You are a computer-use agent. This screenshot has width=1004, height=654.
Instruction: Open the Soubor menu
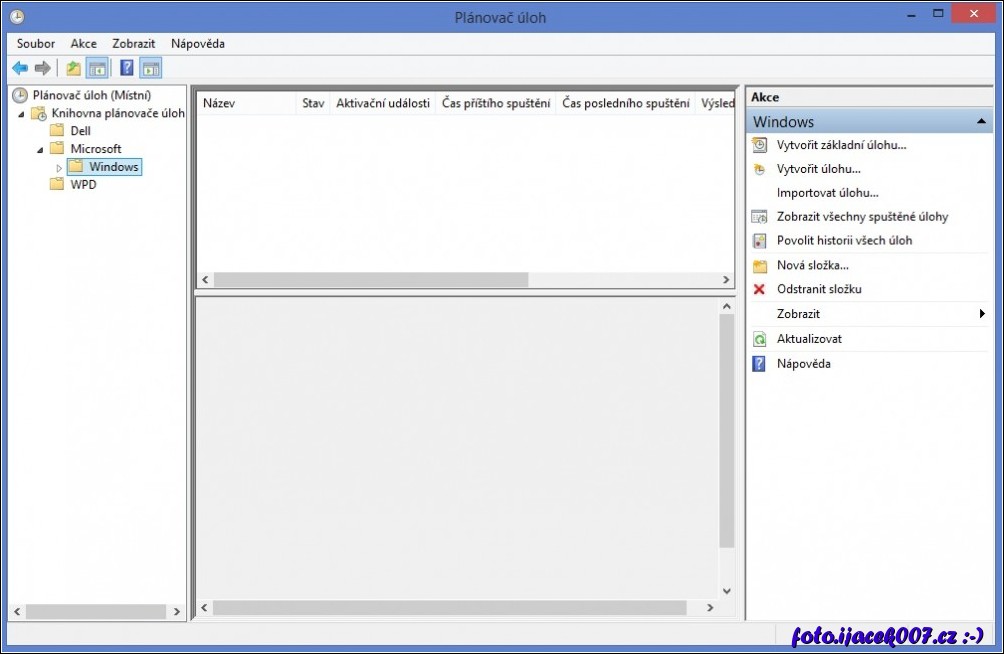(36, 44)
